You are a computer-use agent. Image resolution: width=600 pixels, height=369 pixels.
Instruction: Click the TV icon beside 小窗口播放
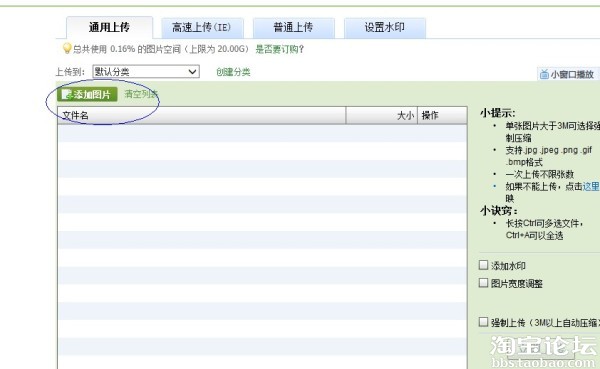pyautogui.click(x=544, y=74)
